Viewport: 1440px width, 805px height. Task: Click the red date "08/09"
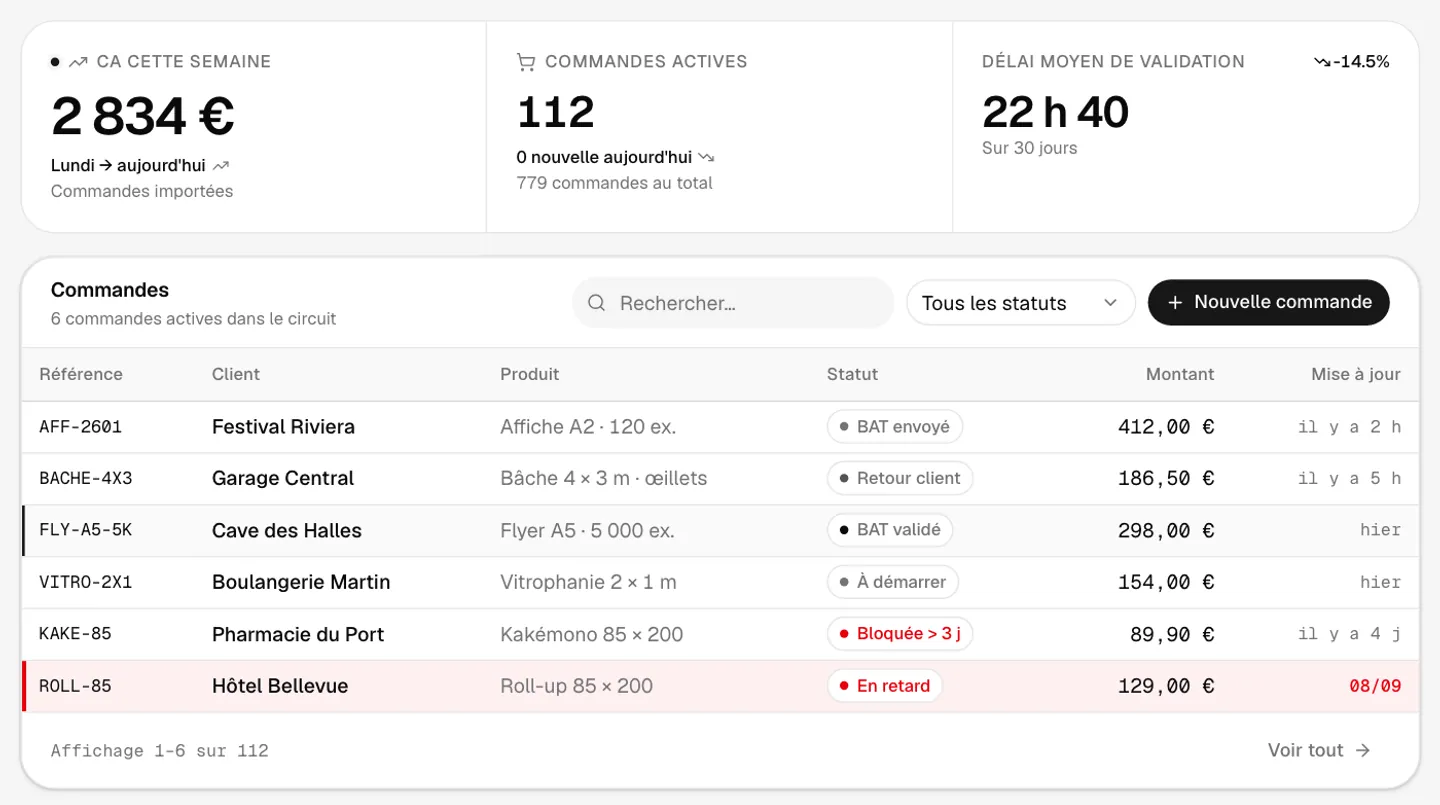1375,686
